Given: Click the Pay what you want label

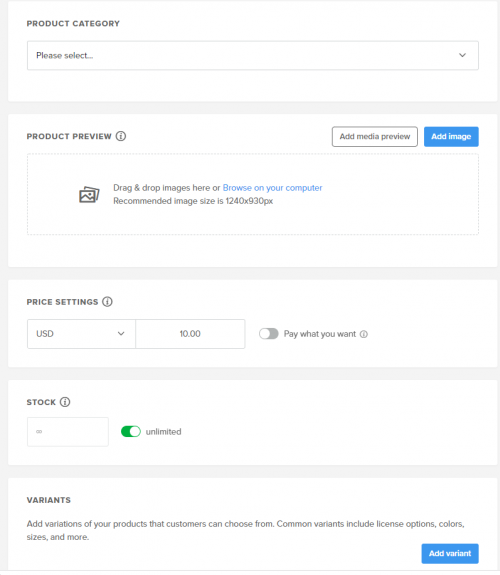Looking at the screenshot, I should 320,334.
